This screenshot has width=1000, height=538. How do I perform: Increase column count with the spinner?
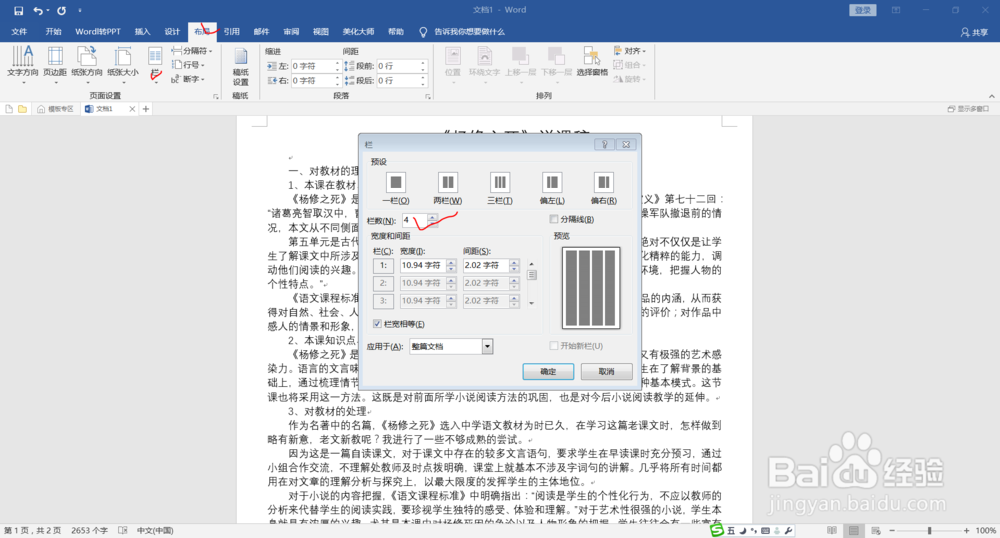(433, 217)
